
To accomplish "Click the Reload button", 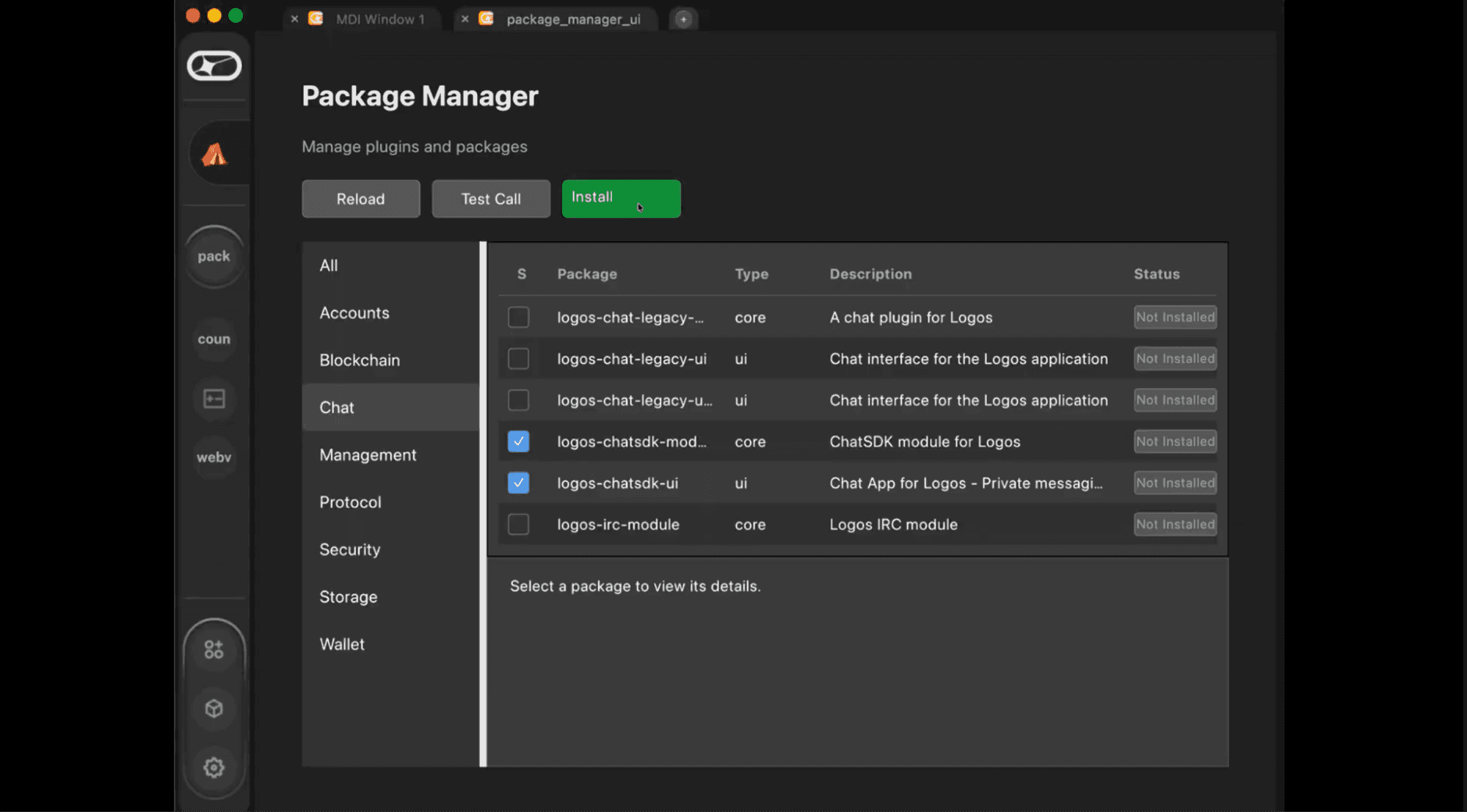I will [360, 199].
